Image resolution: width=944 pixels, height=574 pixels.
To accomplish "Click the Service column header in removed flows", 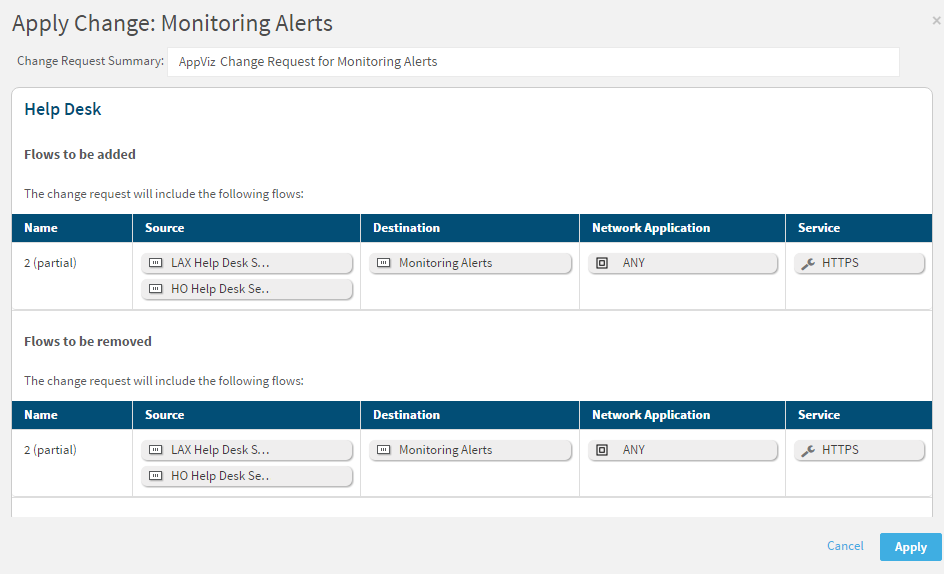I will pyautogui.click(x=818, y=415).
